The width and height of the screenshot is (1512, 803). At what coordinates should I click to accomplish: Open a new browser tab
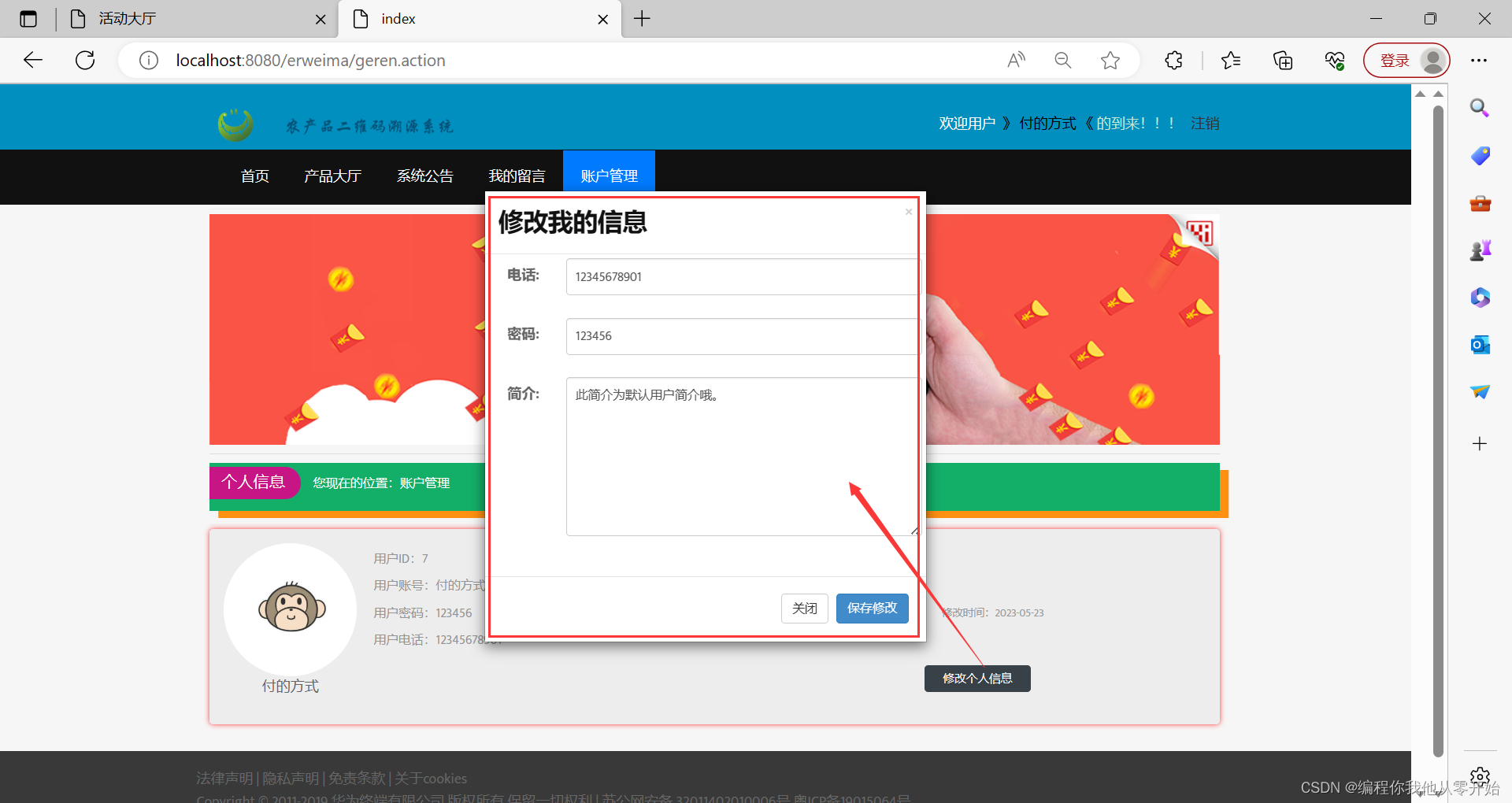[x=642, y=19]
